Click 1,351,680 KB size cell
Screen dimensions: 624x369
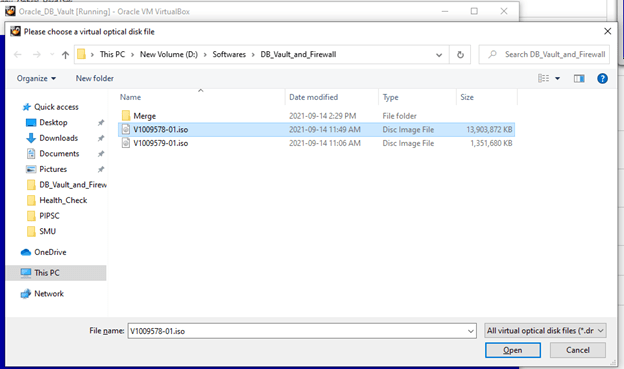click(491, 143)
